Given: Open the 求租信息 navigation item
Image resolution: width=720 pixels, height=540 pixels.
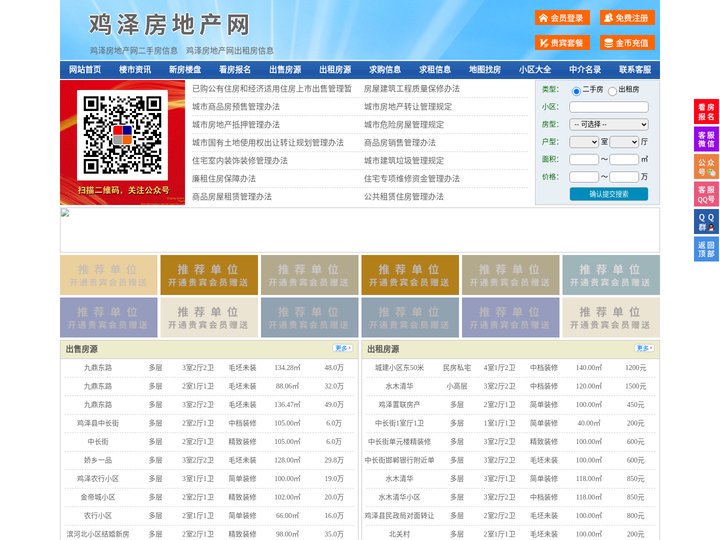Looking at the screenshot, I should [x=435, y=70].
